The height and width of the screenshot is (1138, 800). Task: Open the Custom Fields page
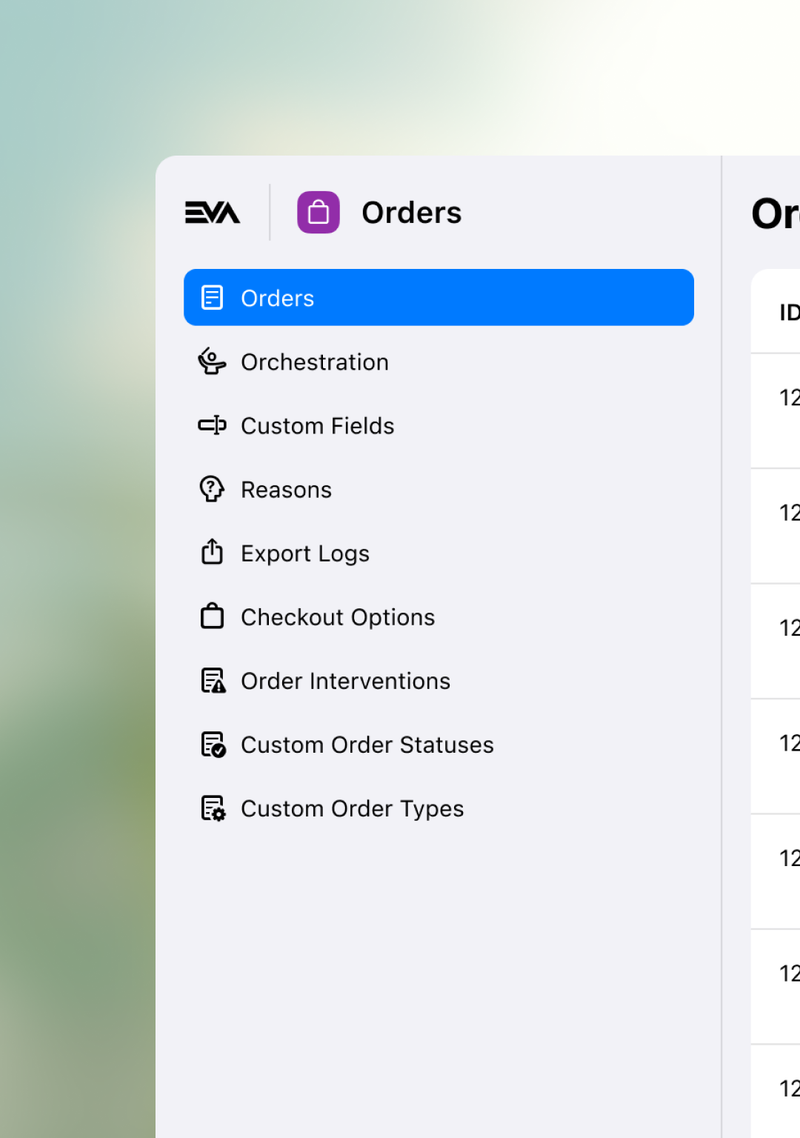pyautogui.click(x=317, y=425)
